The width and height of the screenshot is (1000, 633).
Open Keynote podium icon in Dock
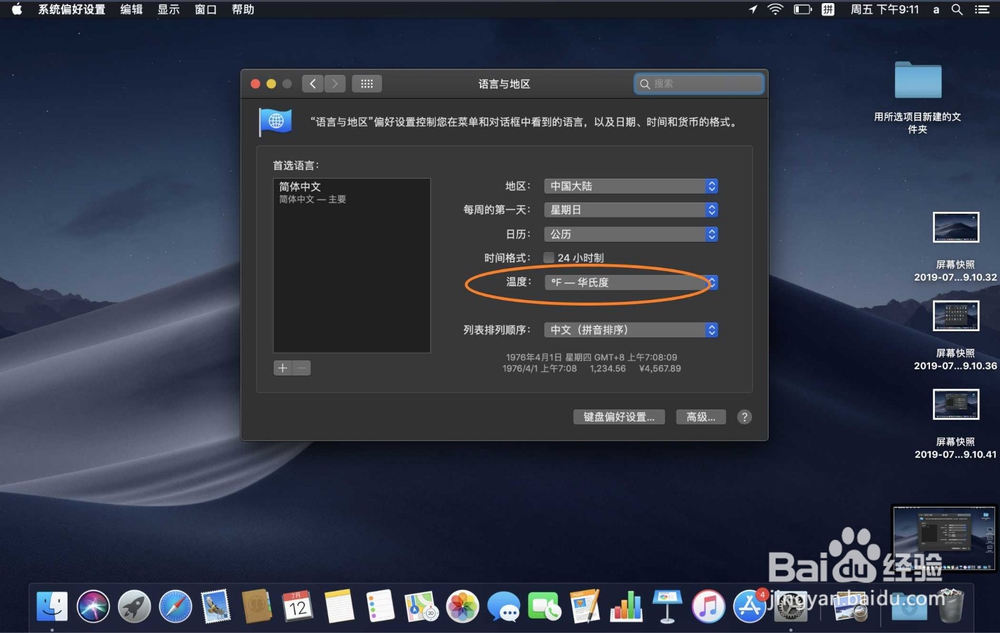coord(667,606)
